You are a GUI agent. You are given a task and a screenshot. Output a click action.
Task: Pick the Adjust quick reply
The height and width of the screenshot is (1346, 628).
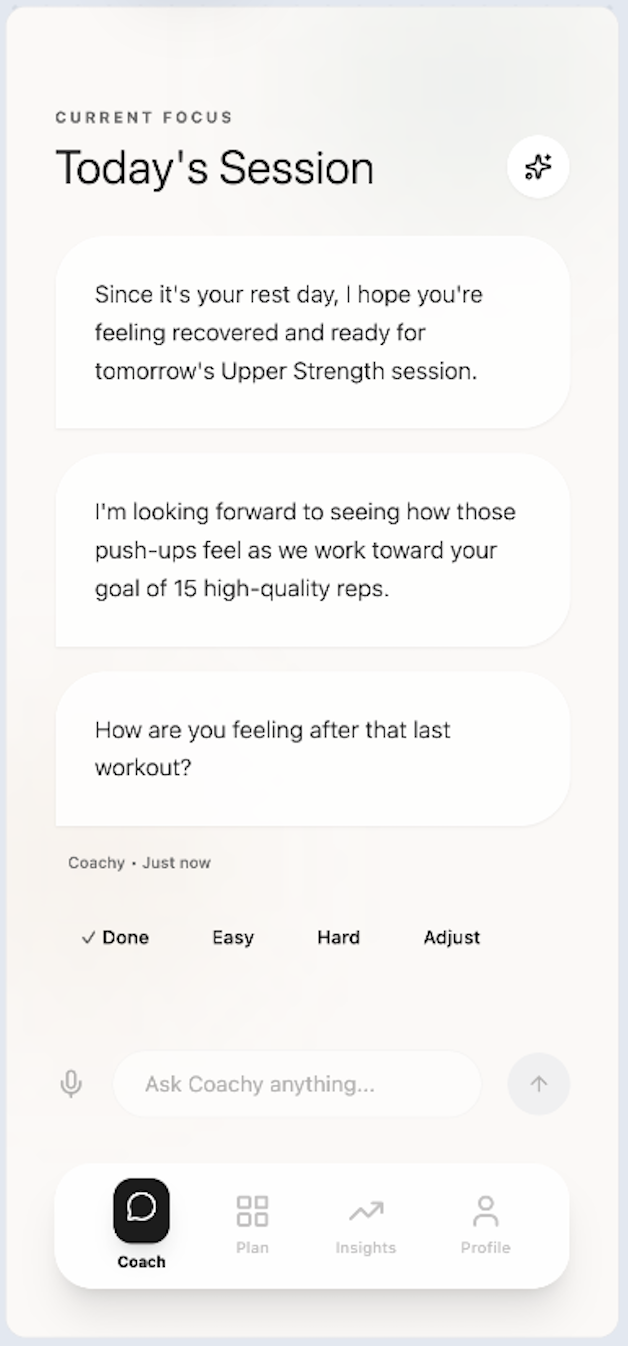pyautogui.click(x=452, y=938)
